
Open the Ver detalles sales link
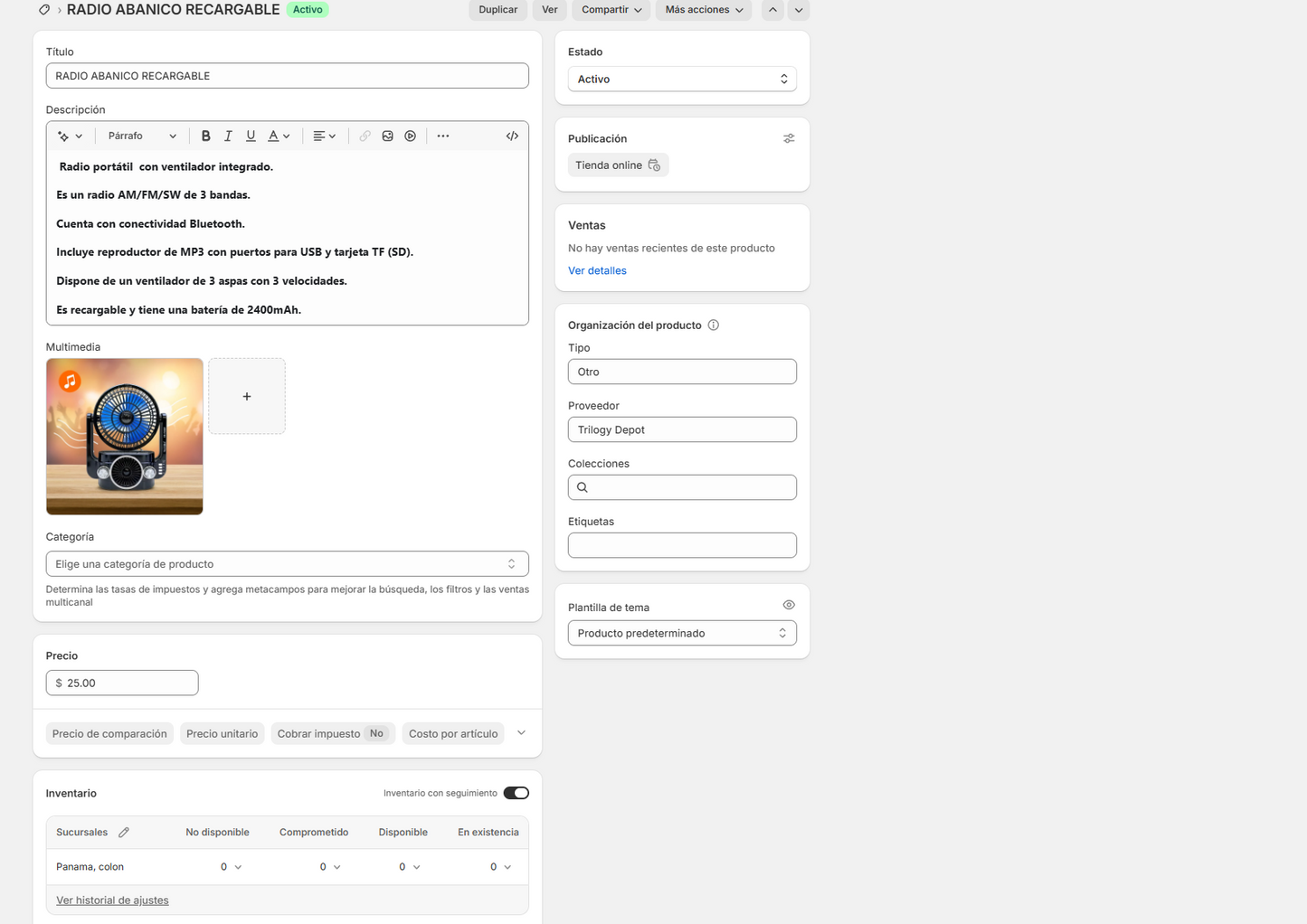pos(597,270)
